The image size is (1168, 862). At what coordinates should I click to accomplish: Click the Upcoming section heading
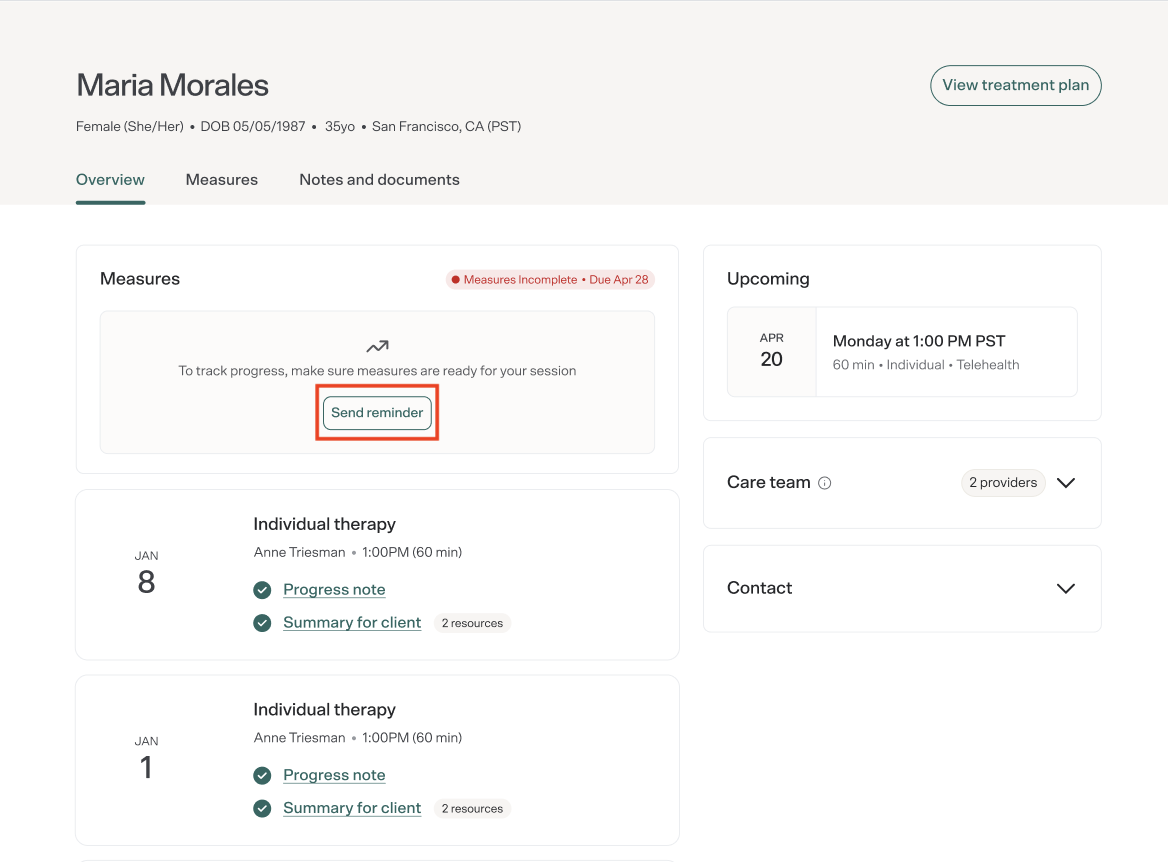(x=768, y=279)
